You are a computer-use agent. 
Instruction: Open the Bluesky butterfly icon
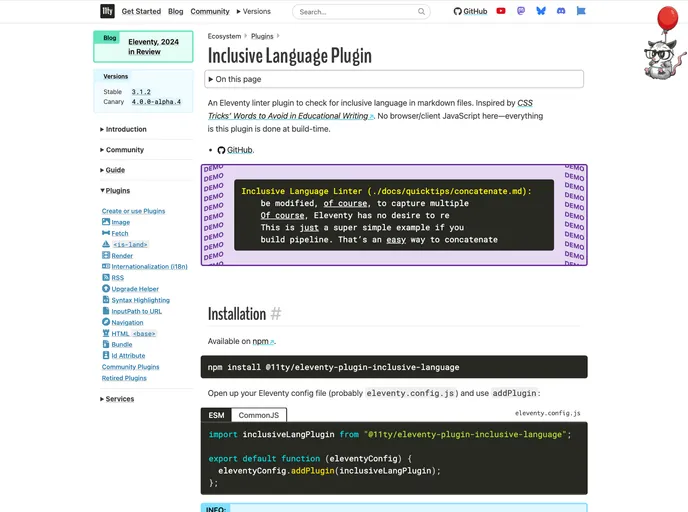[x=541, y=11]
